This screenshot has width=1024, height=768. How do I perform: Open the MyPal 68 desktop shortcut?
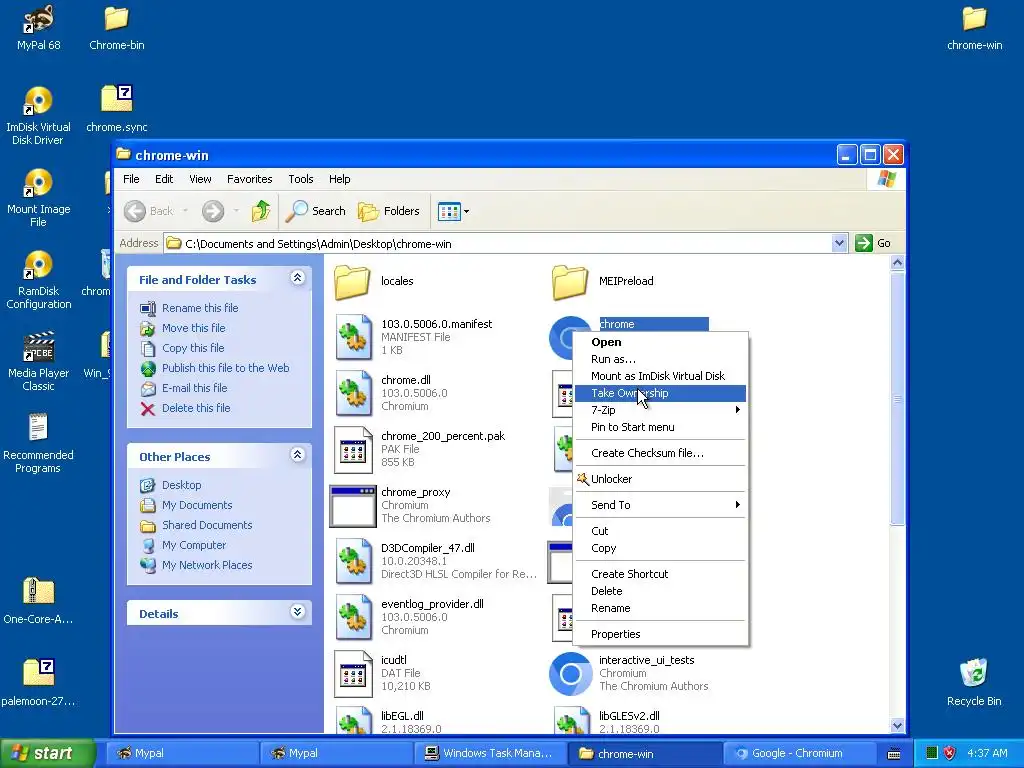pyautogui.click(x=39, y=27)
